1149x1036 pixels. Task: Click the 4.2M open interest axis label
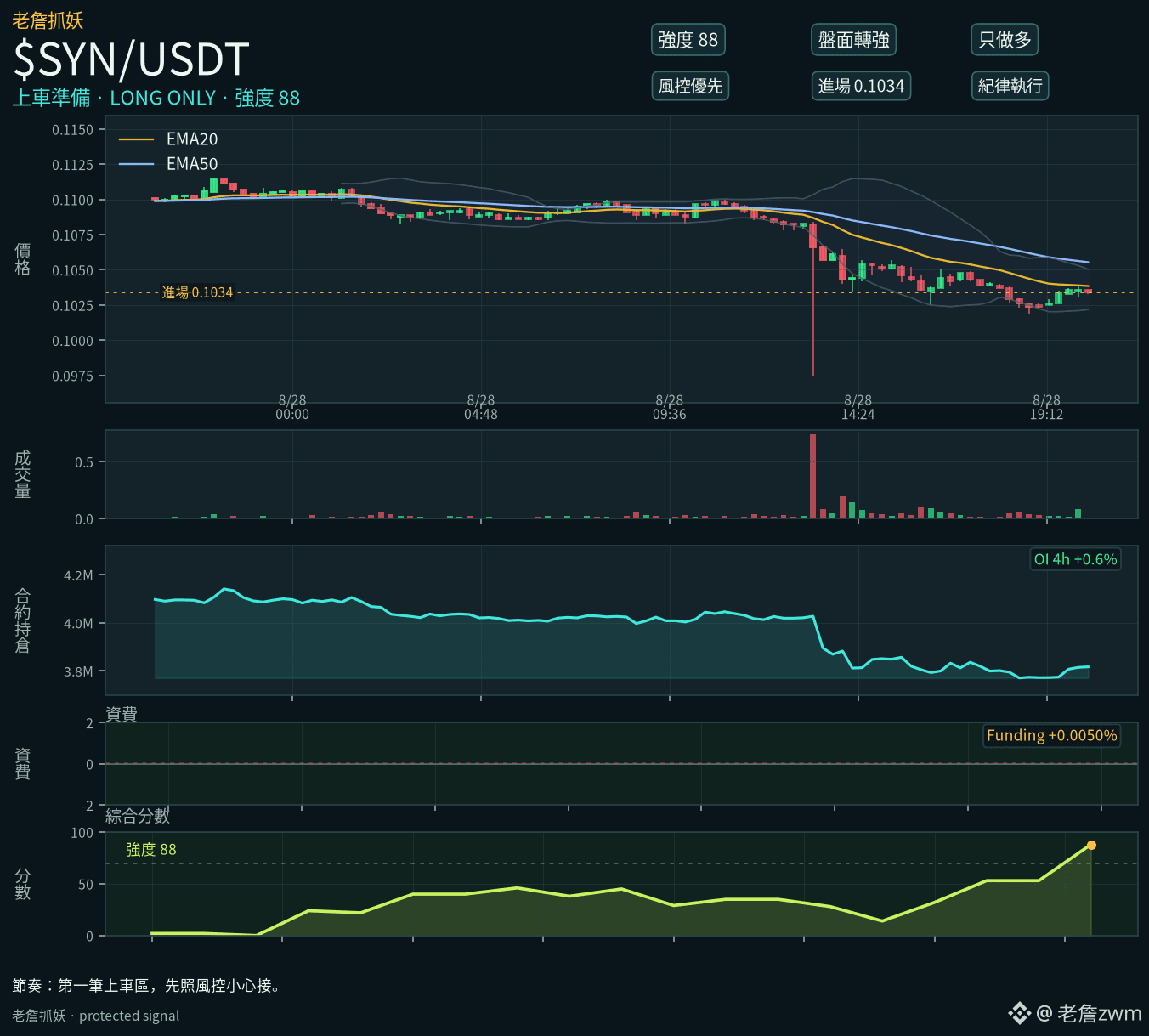pos(78,575)
